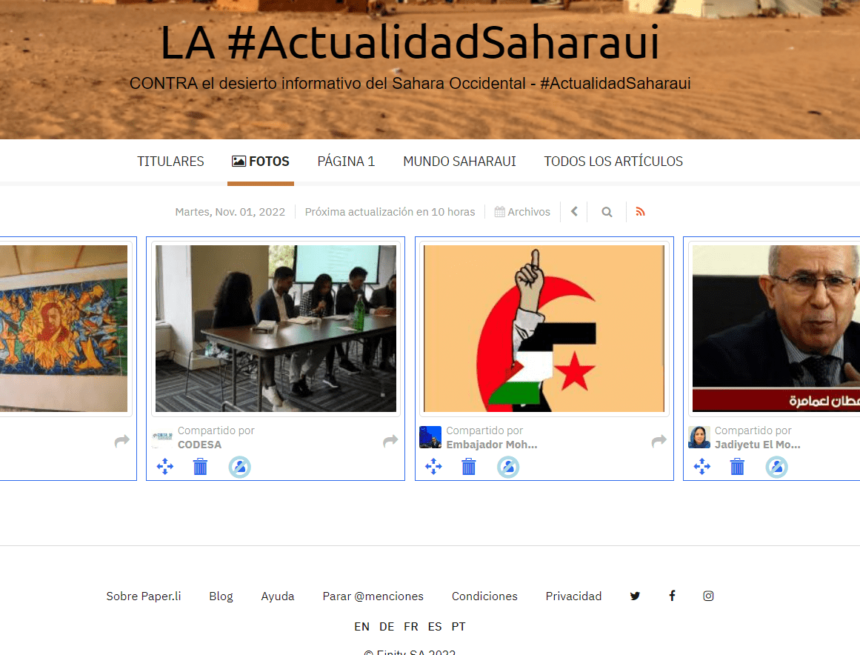The height and width of the screenshot is (655, 860).
Task: Subscribe using the orange RSS icon
Action: coord(640,212)
